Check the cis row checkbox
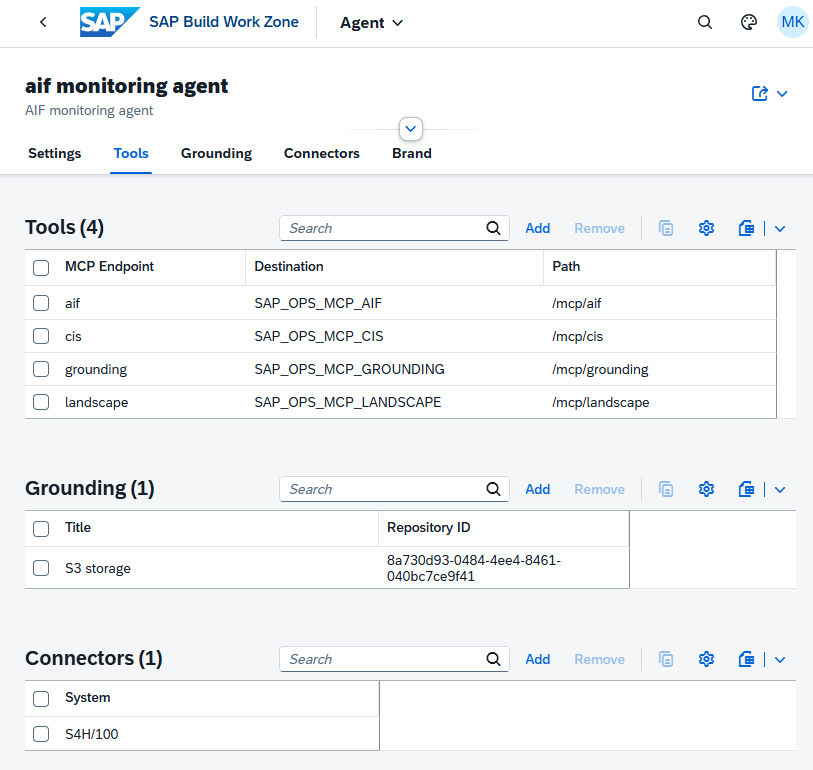Screen dimensions: 813x770 pos(41,336)
